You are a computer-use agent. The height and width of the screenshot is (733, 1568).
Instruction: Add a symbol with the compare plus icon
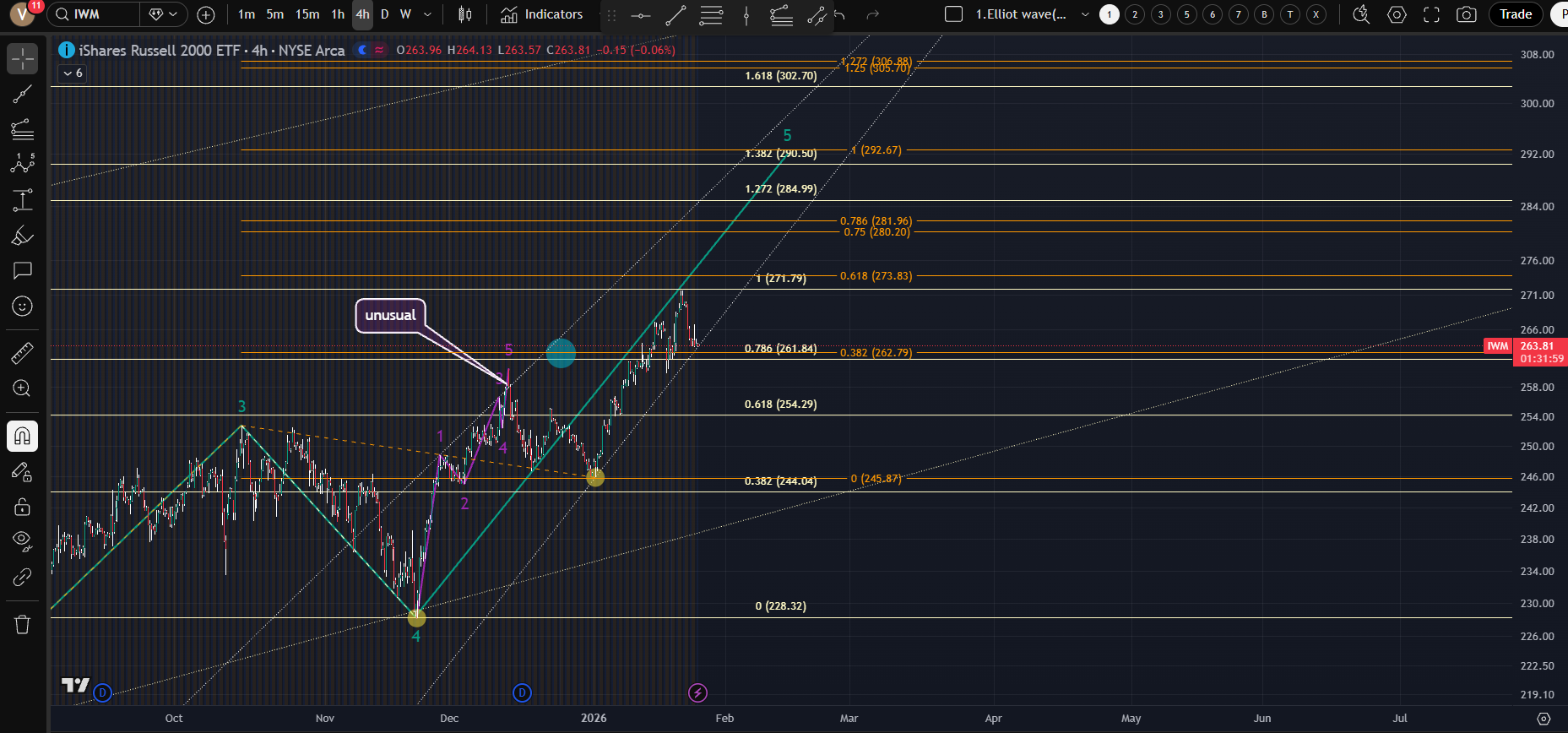tap(205, 14)
